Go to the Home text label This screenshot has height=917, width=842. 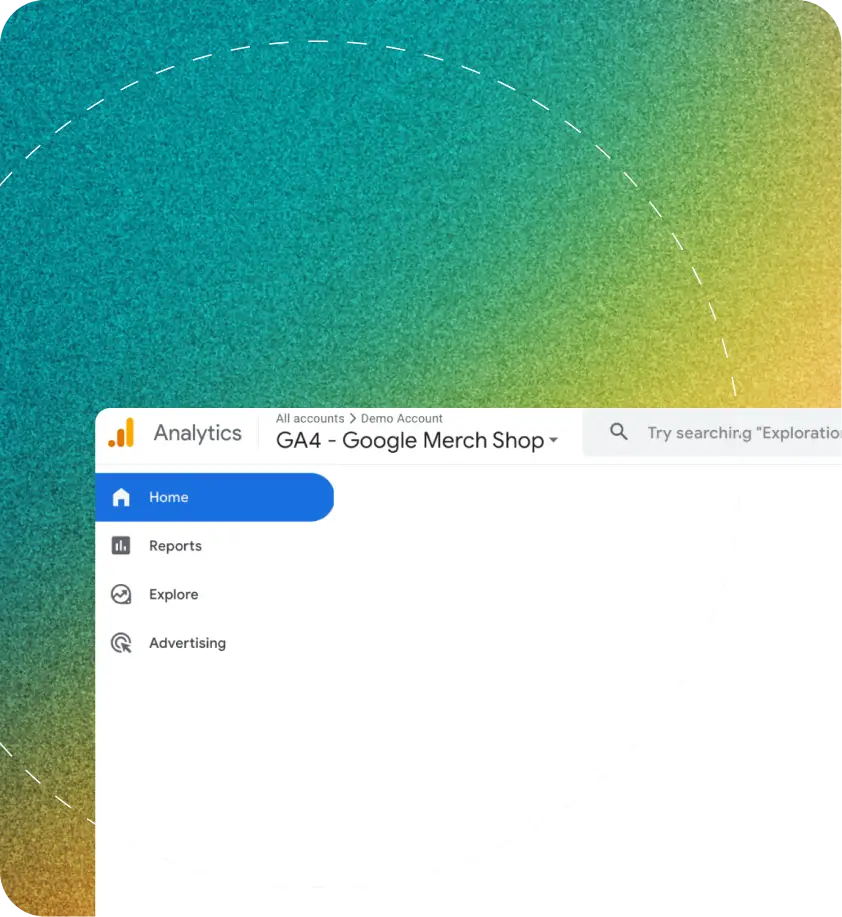(x=168, y=497)
